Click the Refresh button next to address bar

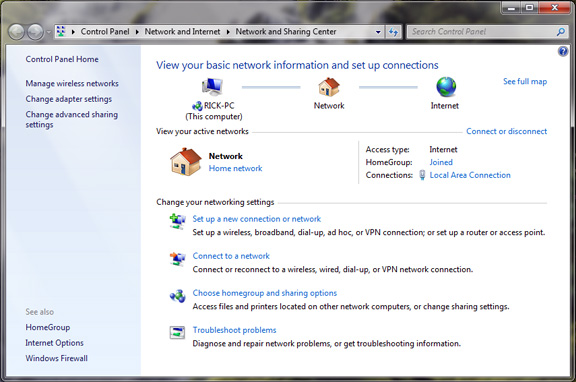[x=393, y=32]
